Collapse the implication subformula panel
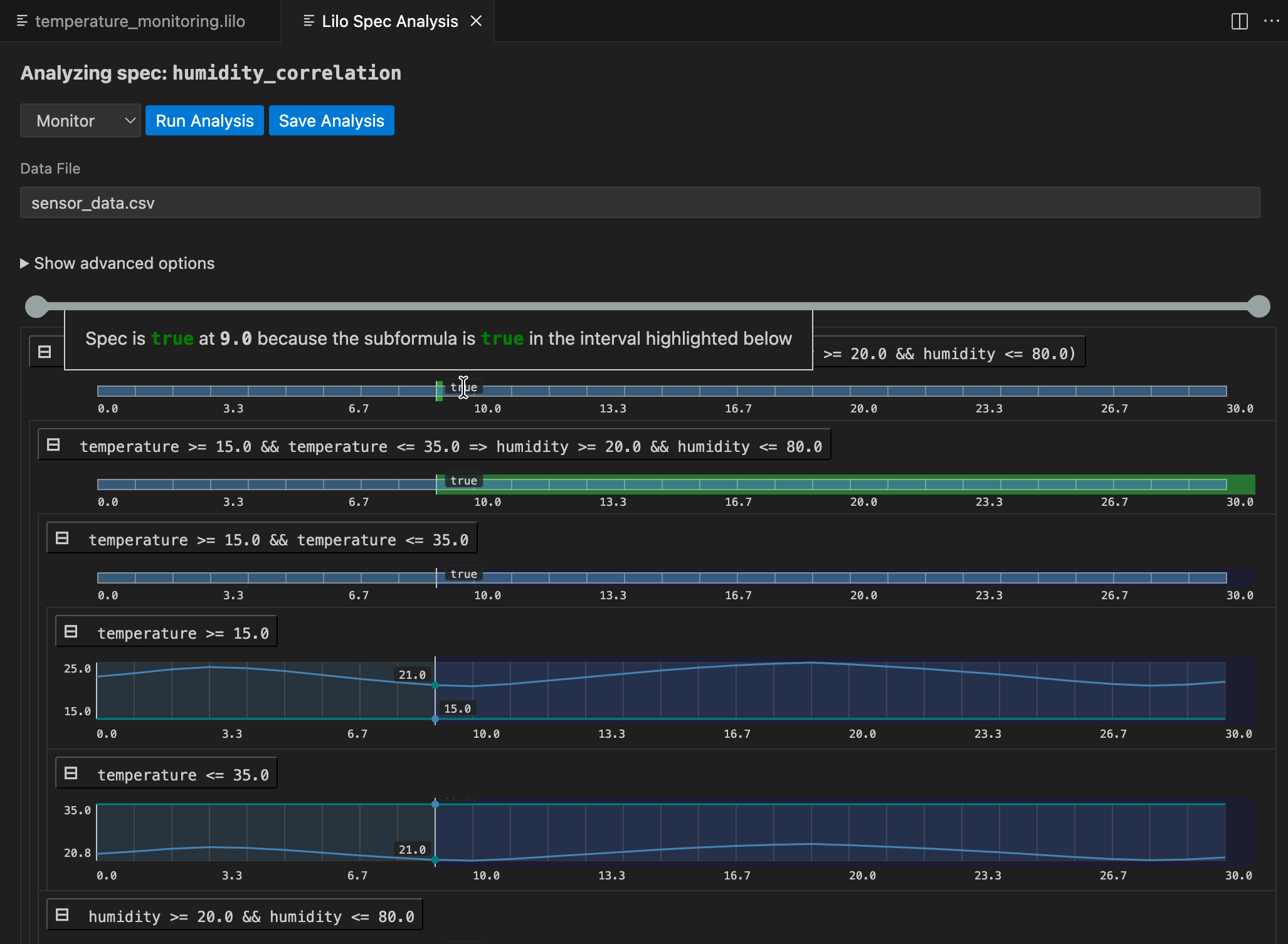Image resolution: width=1288 pixels, height=944 pixels. click(53, 444)
